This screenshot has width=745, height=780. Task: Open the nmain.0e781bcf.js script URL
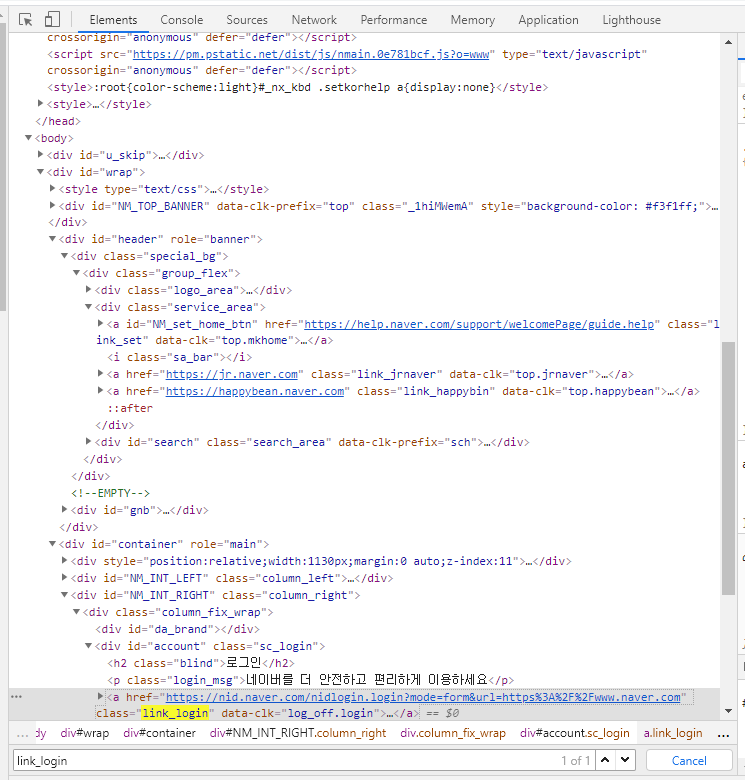pos(311,54)
